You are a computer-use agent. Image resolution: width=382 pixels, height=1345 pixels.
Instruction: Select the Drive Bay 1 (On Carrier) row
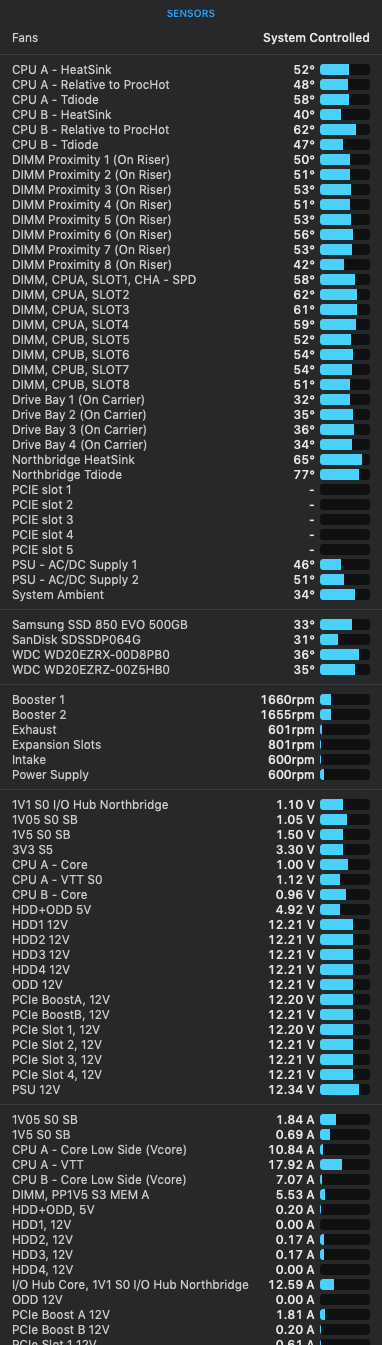click(x=191, y=400)
